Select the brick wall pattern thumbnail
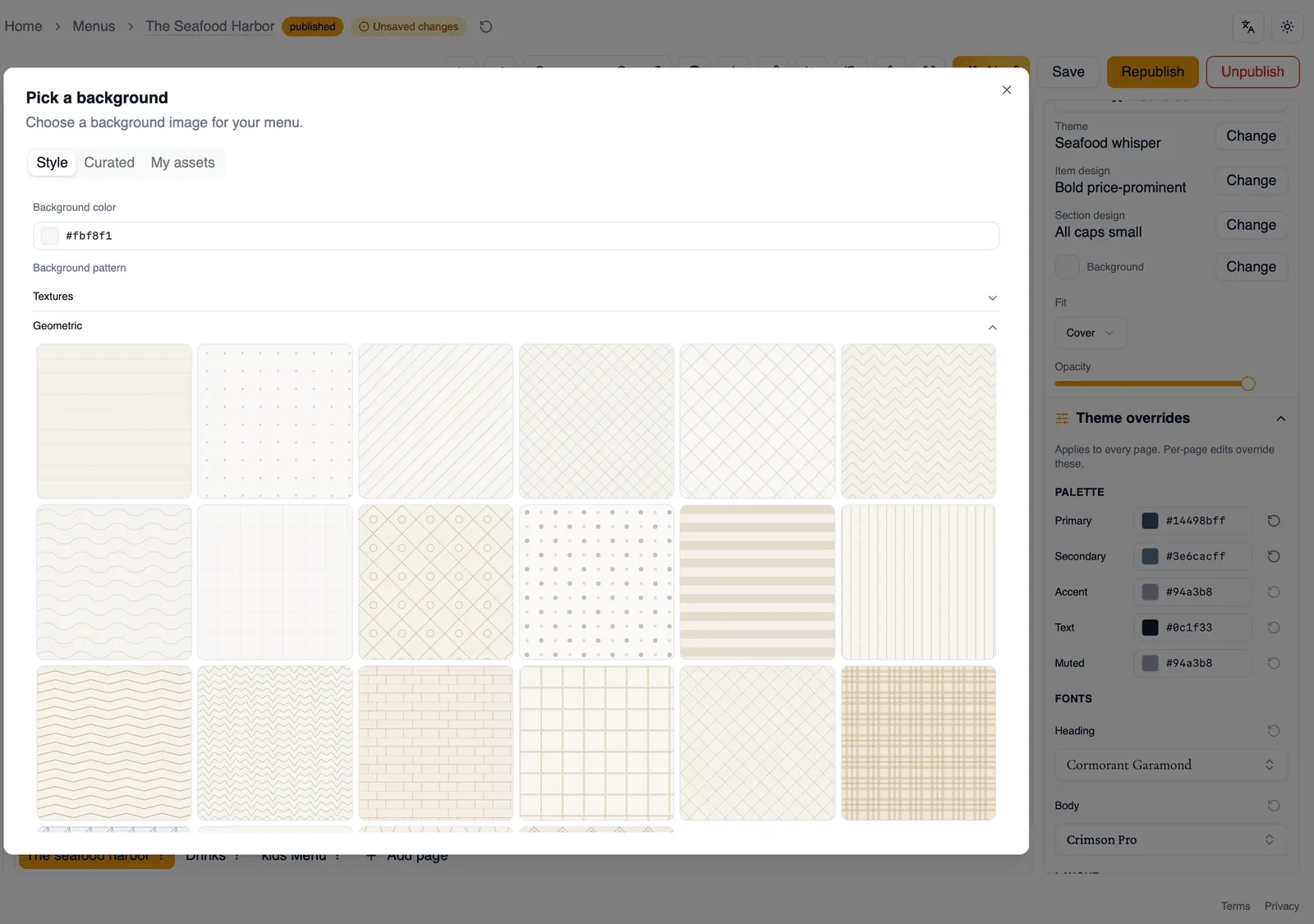1314x924 pixels. [436, 743]
